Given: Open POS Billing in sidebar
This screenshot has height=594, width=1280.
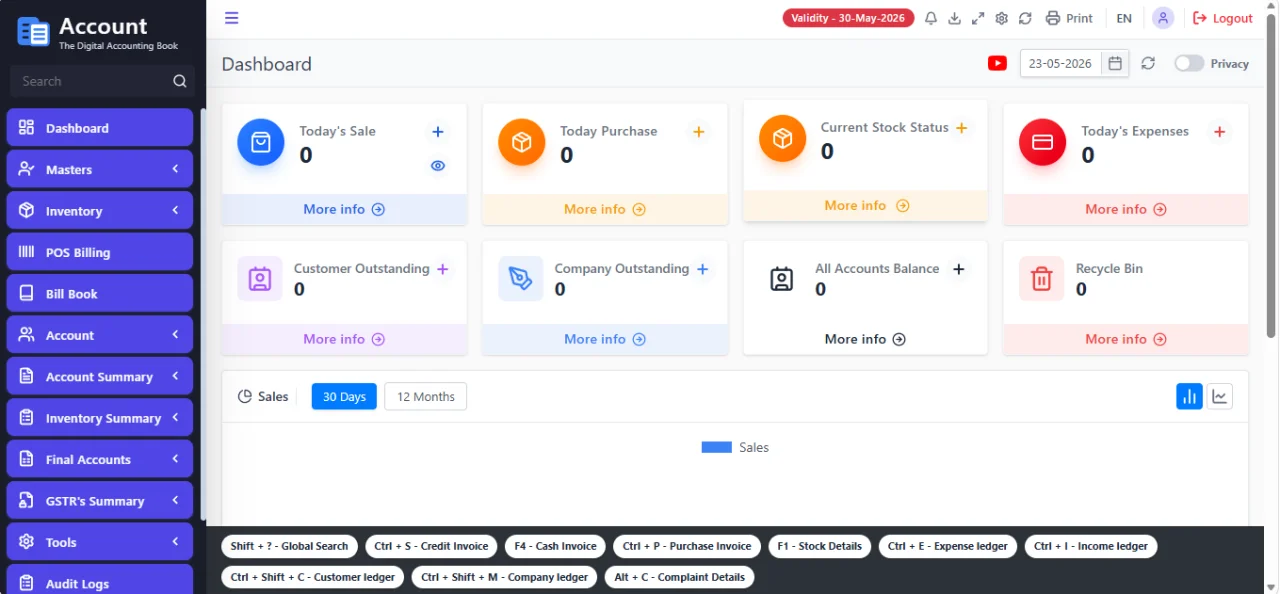Looking at the screenshot, I should click(x=100, y=252).
